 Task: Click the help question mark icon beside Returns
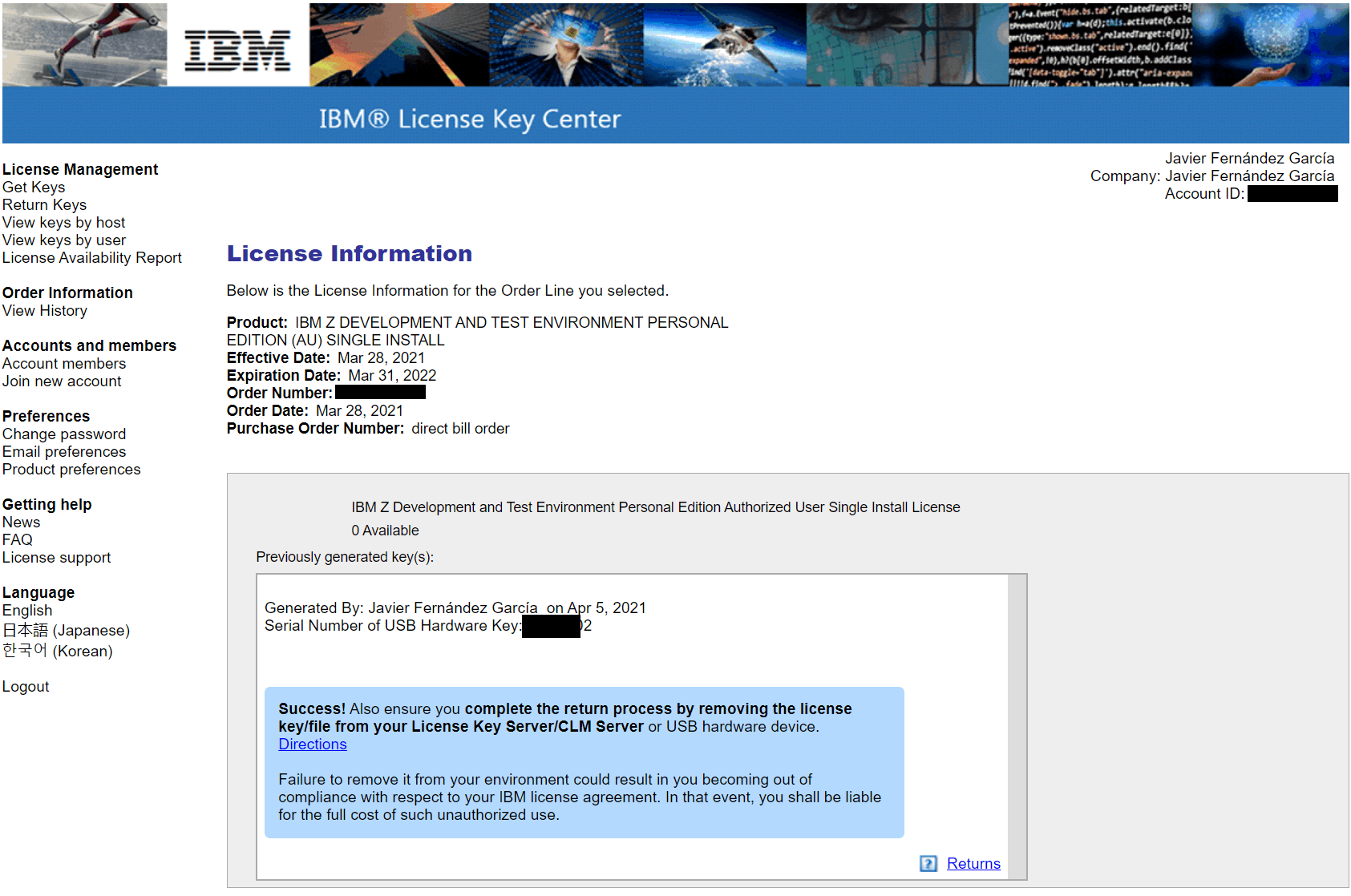[x=928, y=863]
